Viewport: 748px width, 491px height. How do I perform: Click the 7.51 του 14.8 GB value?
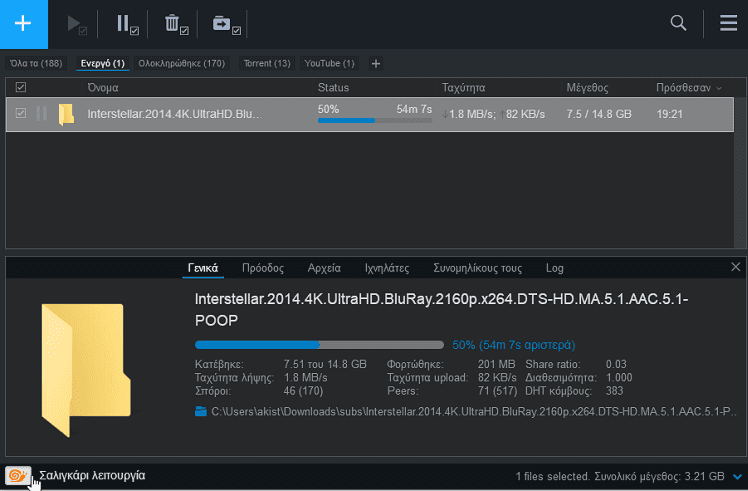[325, 364]
